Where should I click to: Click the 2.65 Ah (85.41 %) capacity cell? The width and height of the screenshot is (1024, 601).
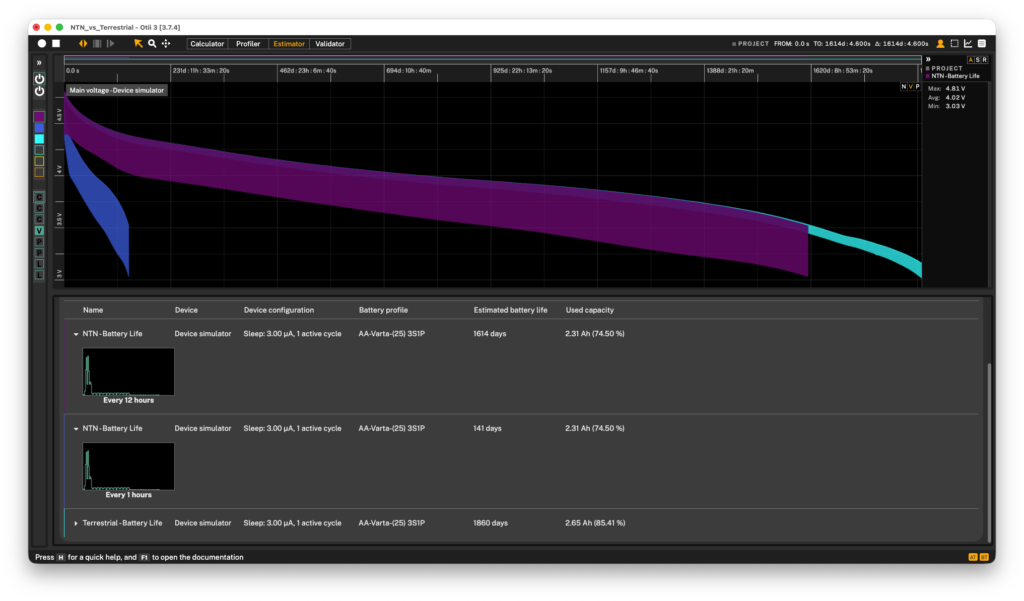595,523
